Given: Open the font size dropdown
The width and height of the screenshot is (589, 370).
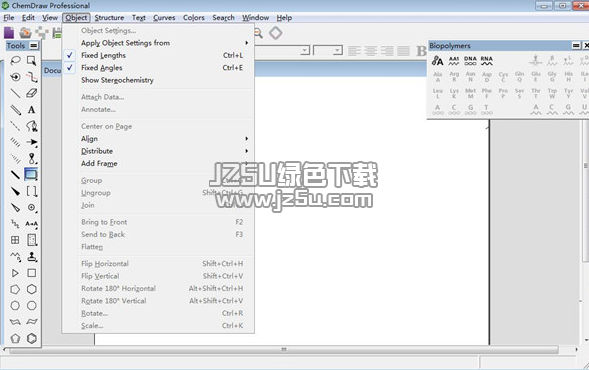Looking at the screenshot, I should coord(337,50).
